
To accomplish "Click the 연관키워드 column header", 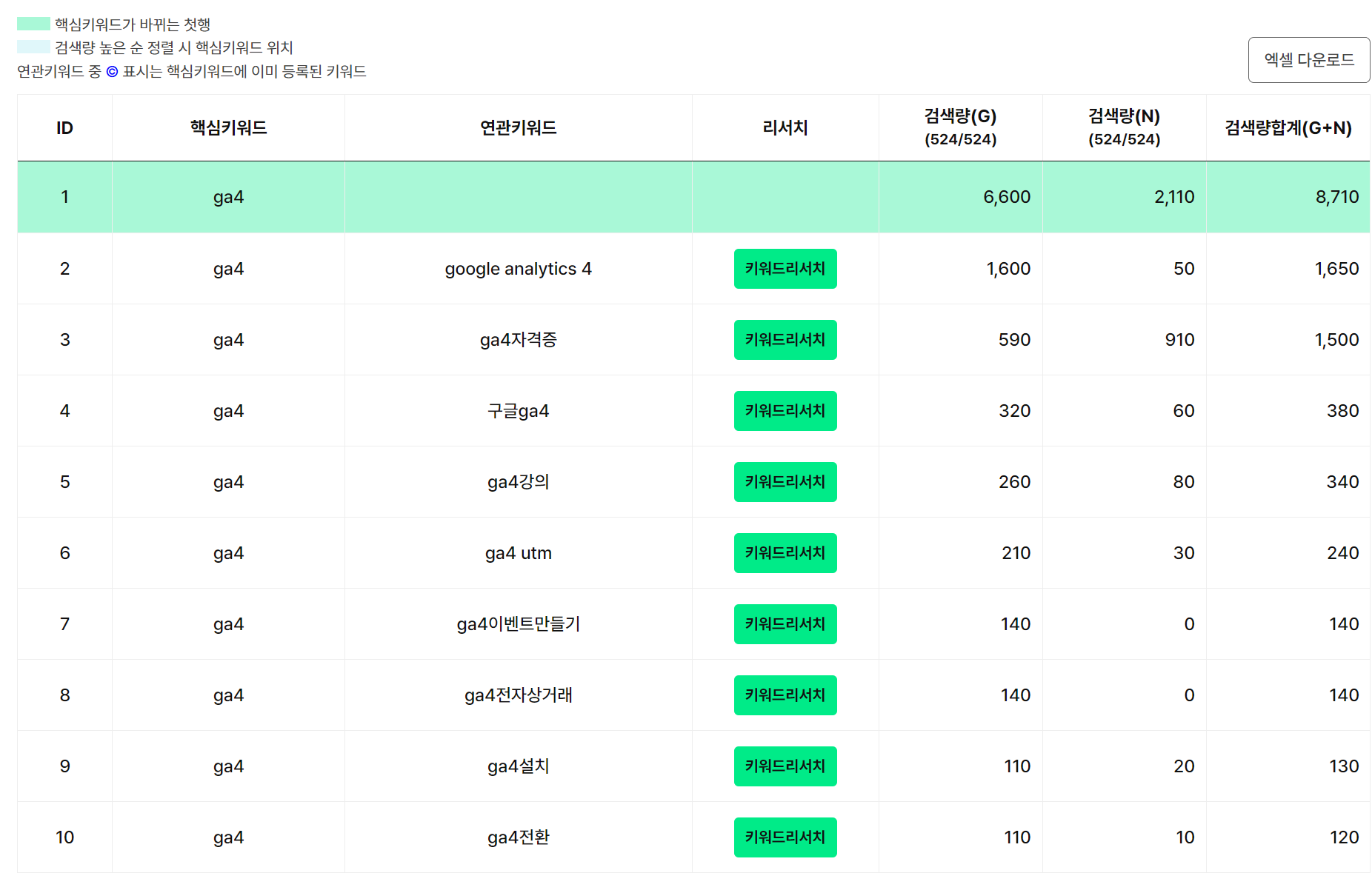I will (519, 128).
